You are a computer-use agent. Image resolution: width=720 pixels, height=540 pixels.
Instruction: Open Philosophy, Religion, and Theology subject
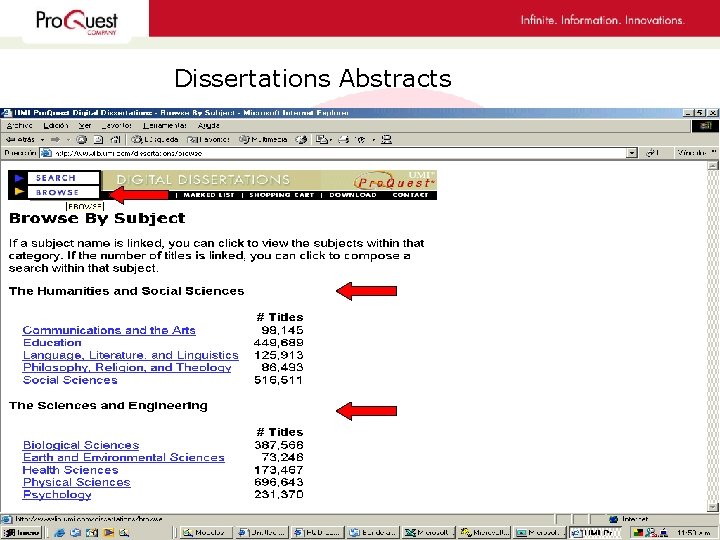127,367
